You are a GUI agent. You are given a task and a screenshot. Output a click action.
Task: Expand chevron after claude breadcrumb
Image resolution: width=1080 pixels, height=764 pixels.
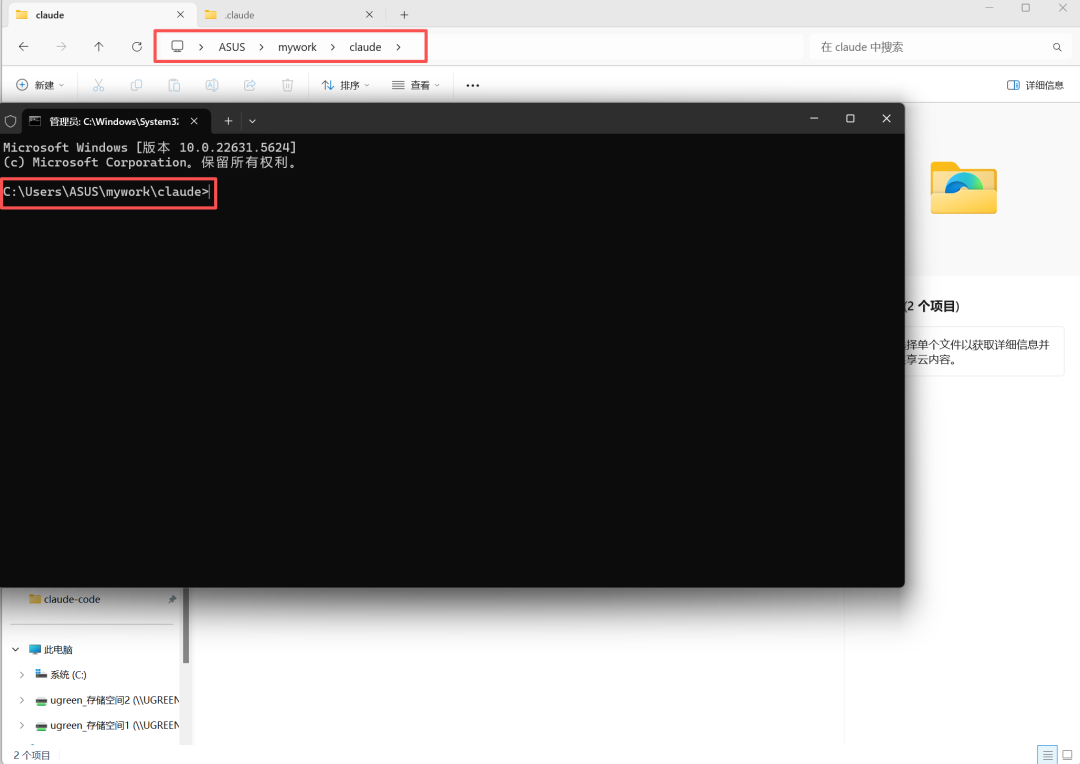398,47
